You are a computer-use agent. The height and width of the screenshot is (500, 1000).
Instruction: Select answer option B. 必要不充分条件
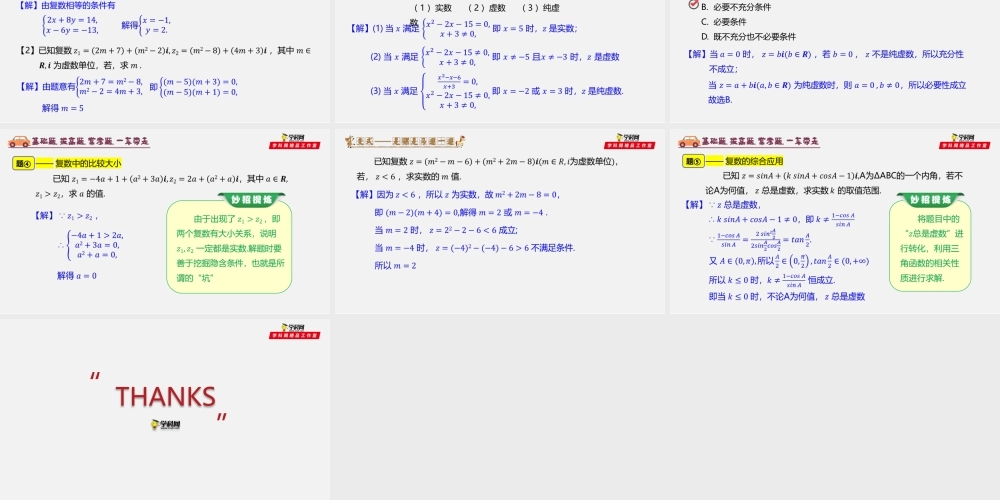[x=736, y=8]
